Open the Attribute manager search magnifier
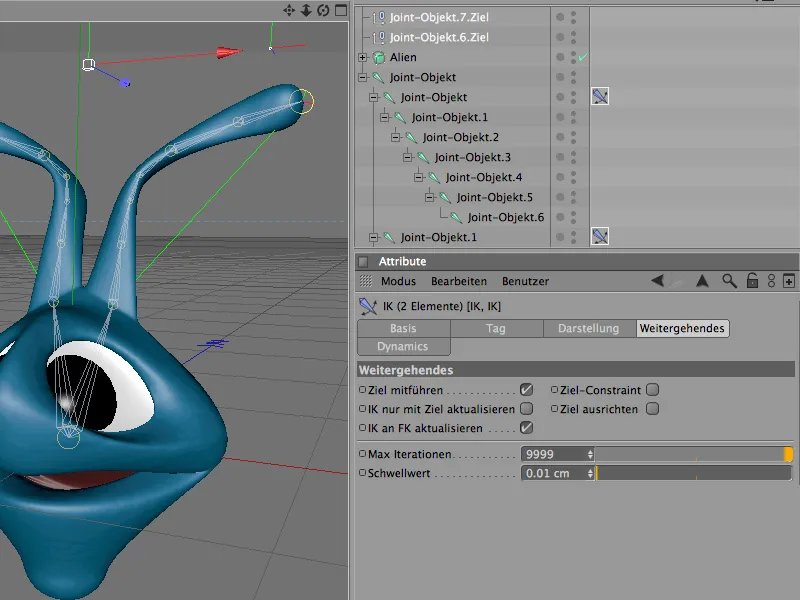 pos(729,281)
